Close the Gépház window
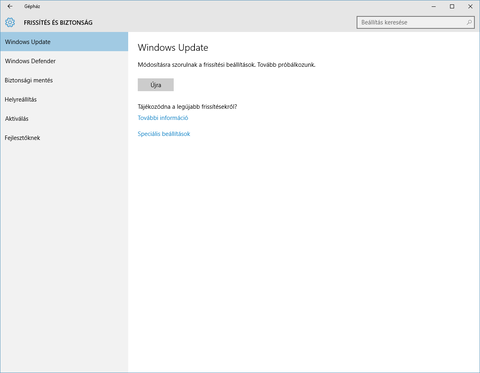480x373 pixels. tap(470, 6)
